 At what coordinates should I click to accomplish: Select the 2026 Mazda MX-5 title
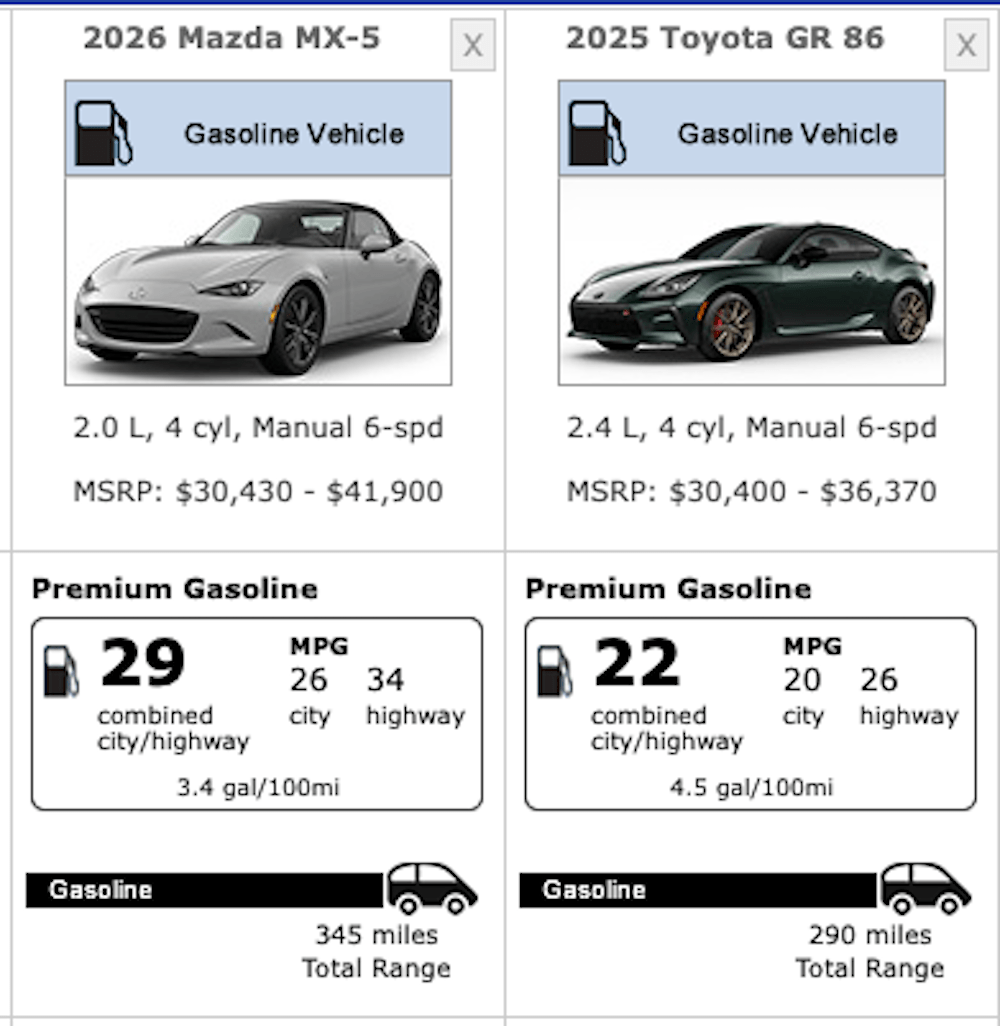(232, 38)
